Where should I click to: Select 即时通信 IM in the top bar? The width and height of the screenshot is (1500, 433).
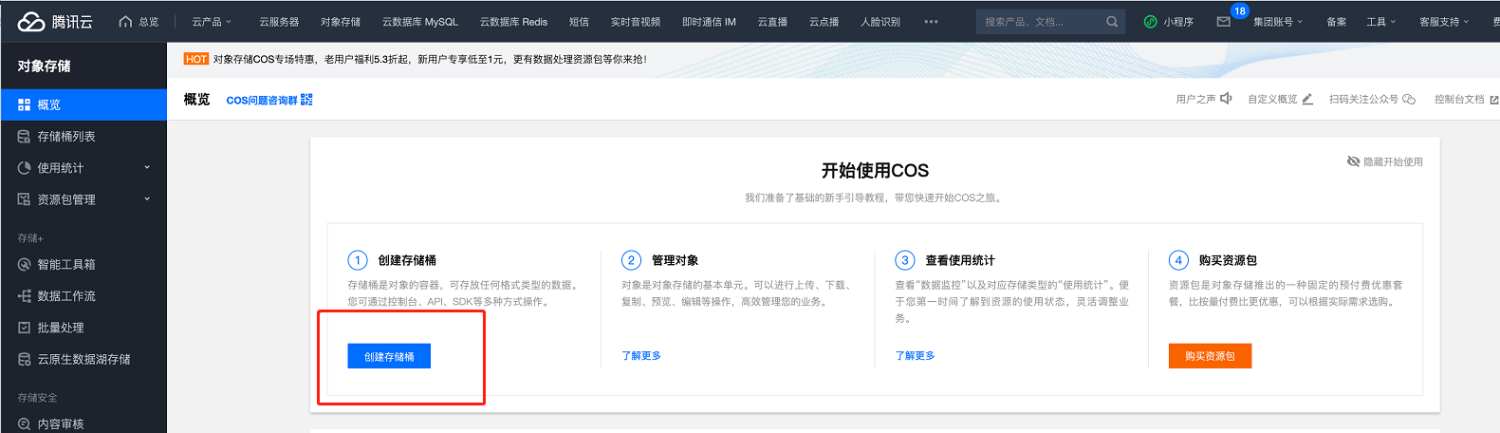tap(709, 21)
